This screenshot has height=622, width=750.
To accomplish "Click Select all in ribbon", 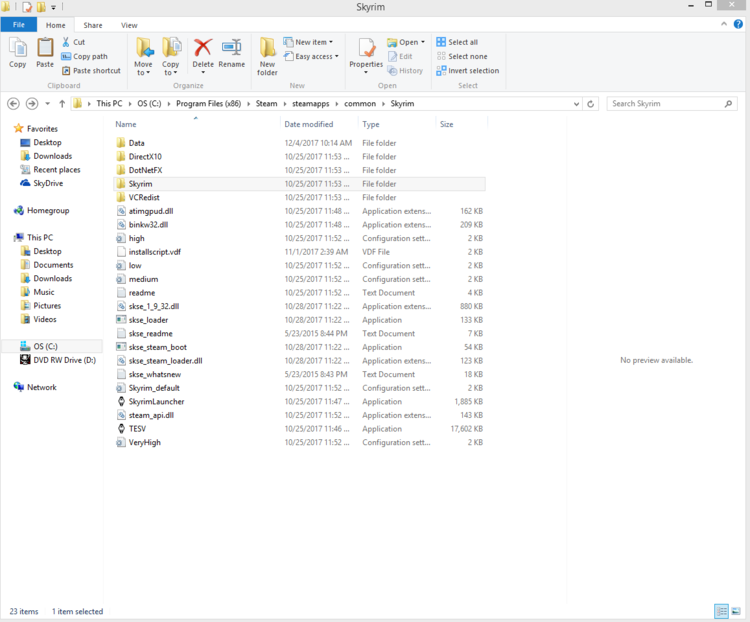I will tap(457, 42).
